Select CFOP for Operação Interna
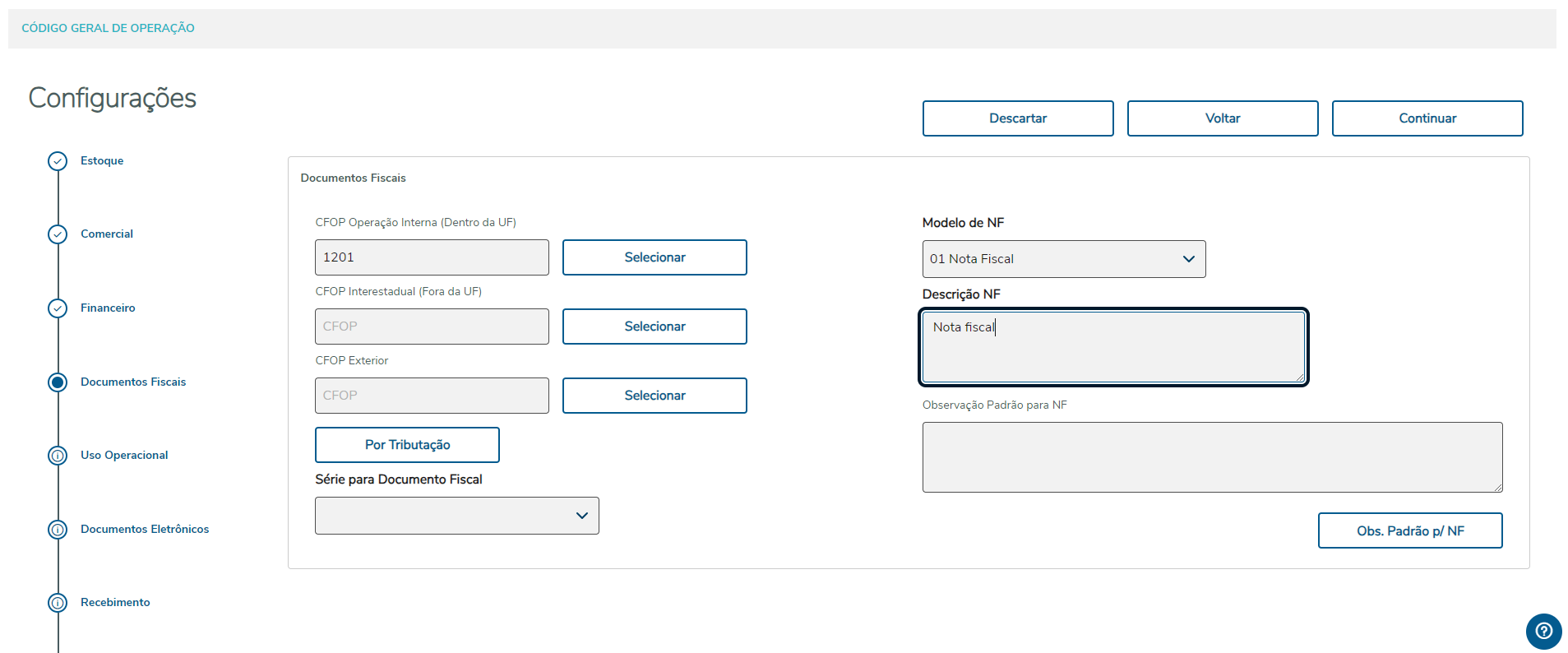1568x653 pixels. tap(654, 257)
